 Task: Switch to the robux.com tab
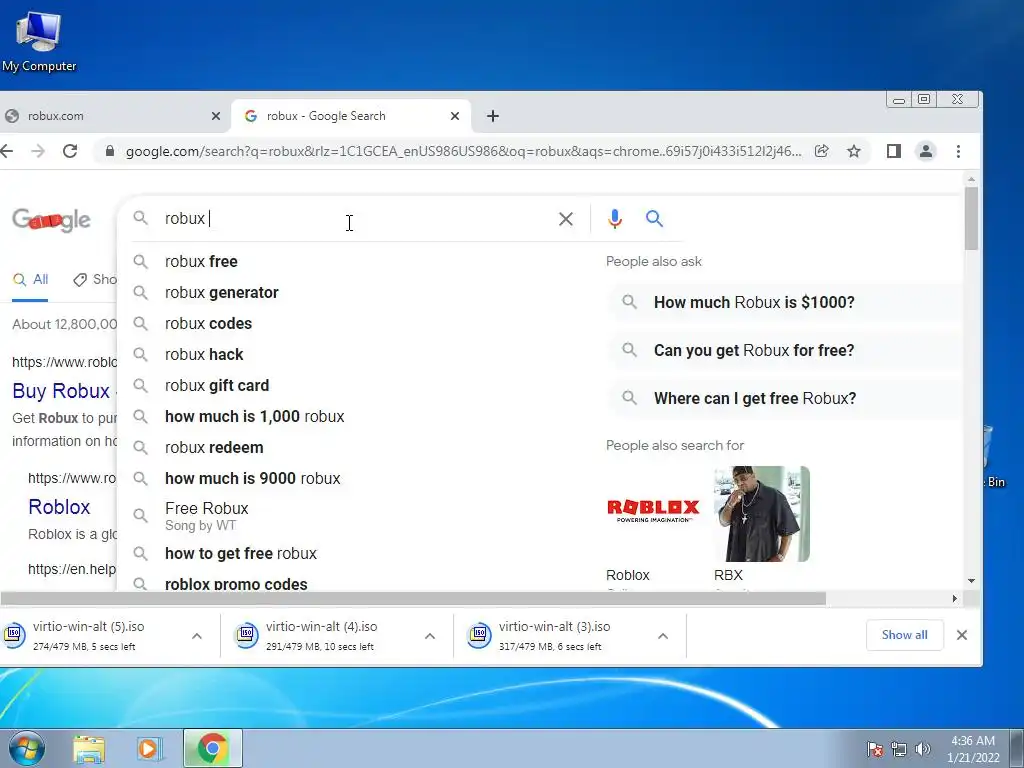click(114, 116)
